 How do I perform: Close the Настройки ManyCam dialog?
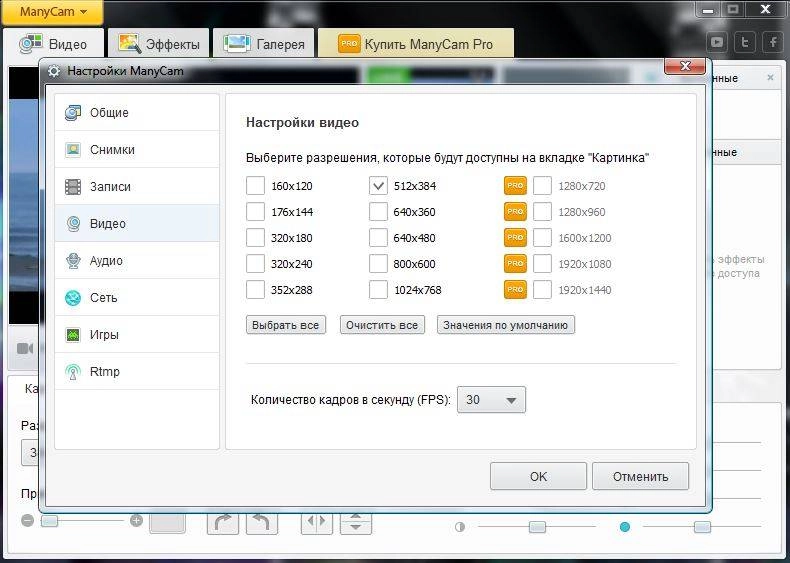685,66
